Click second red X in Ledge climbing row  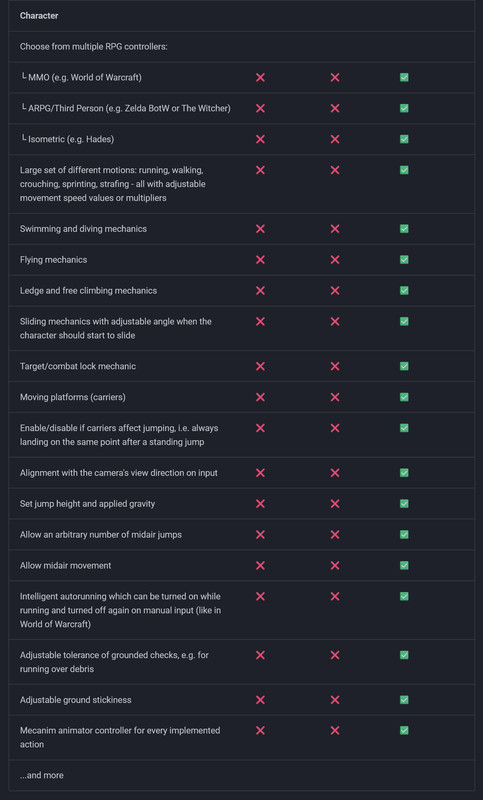coord(335,291)
